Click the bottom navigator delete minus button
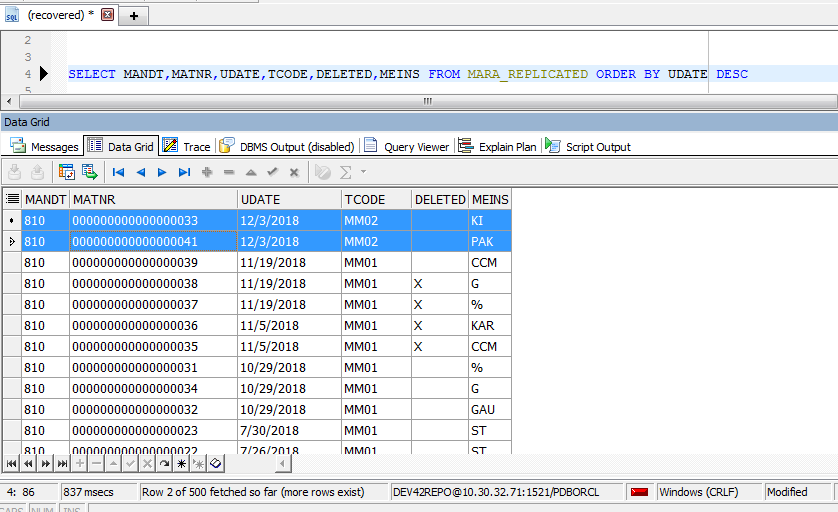This screenshot has height=512, width=838. (x=97, y=463)
